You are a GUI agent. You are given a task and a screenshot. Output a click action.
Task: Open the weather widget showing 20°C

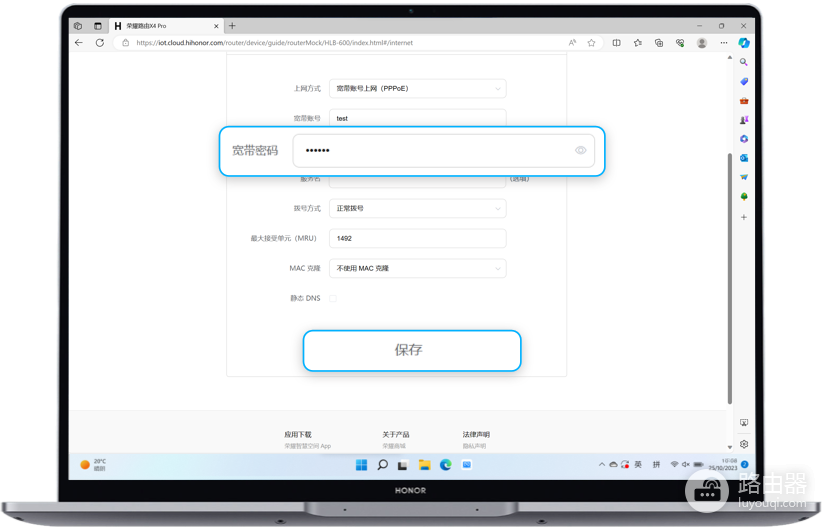93,465
